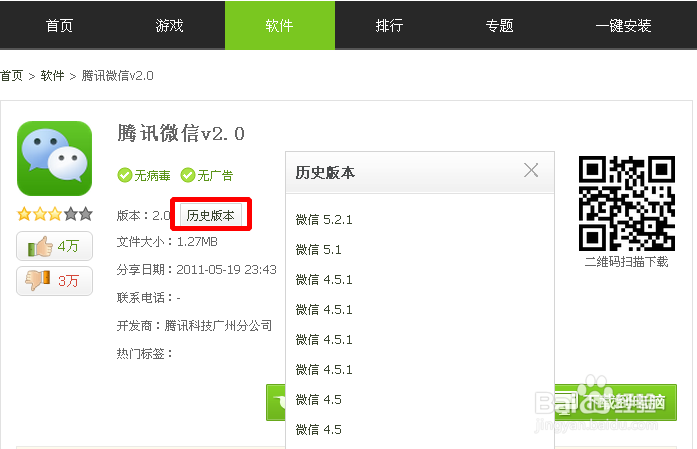Open the 游戏 navigation tab
The height and width of the screenshot is (449, 697).
click(x=169, y=25)
